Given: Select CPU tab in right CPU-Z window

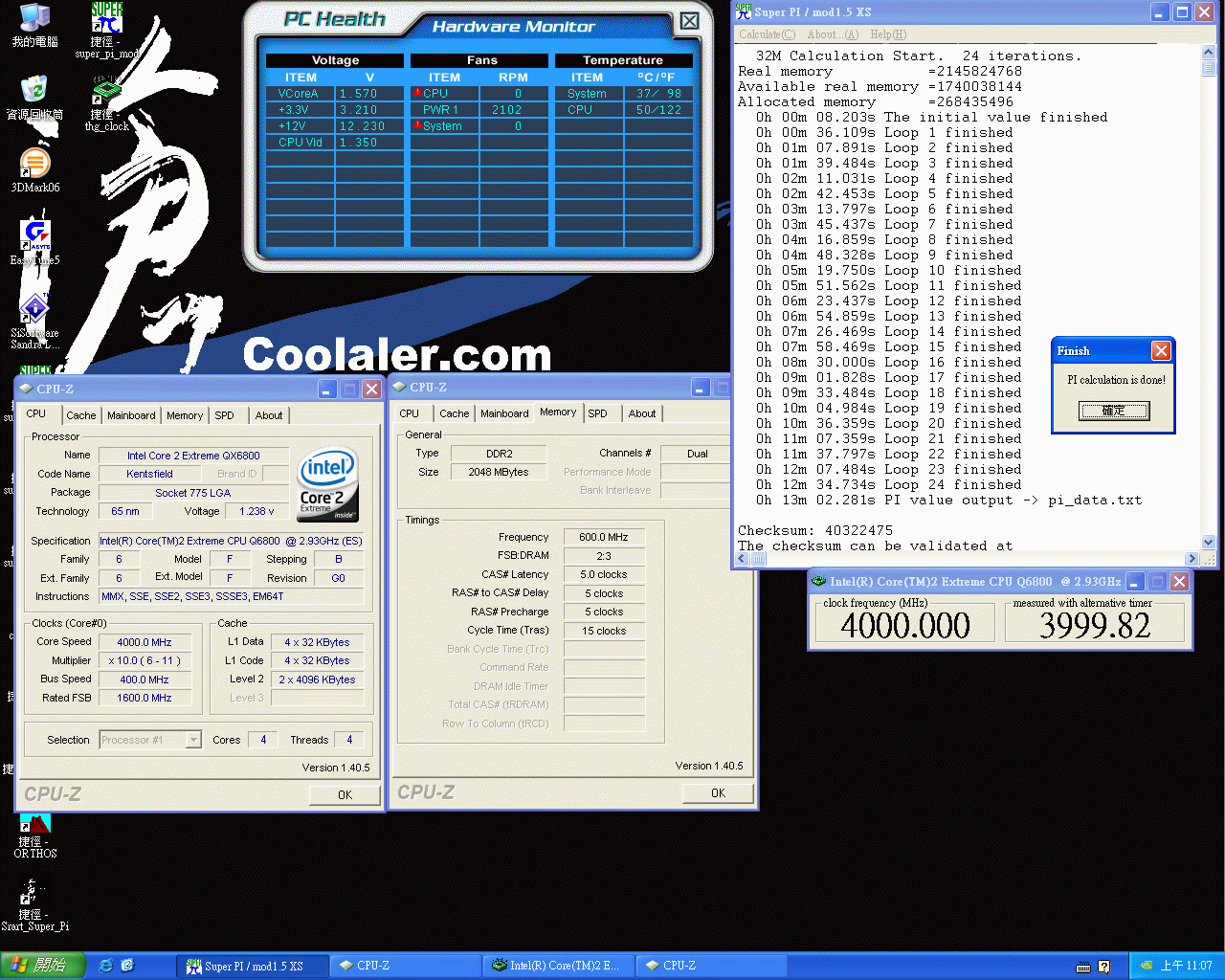Looking at the screenshot, I should click(x=410, y=413).
